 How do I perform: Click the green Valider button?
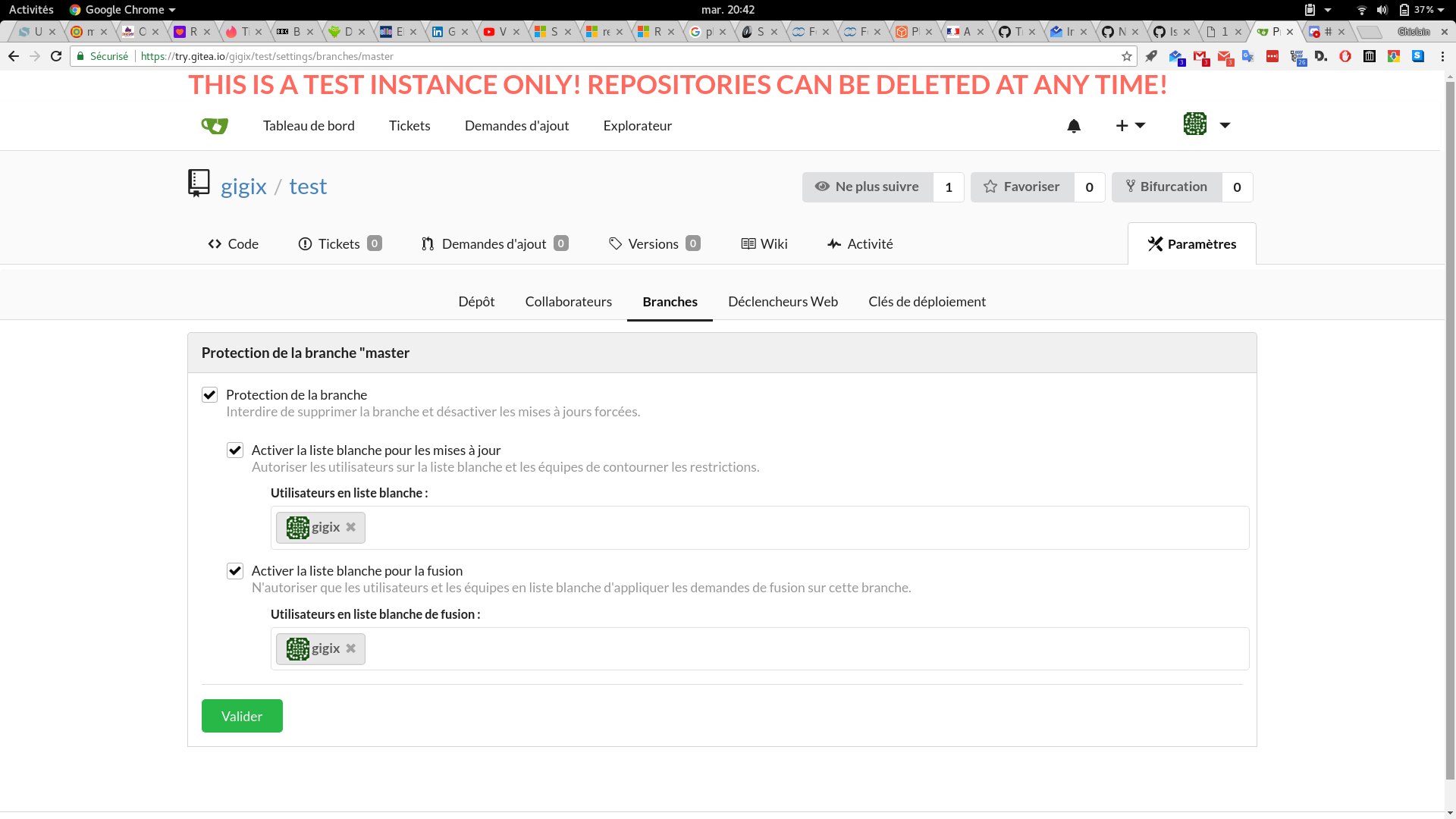click(242, 716)
